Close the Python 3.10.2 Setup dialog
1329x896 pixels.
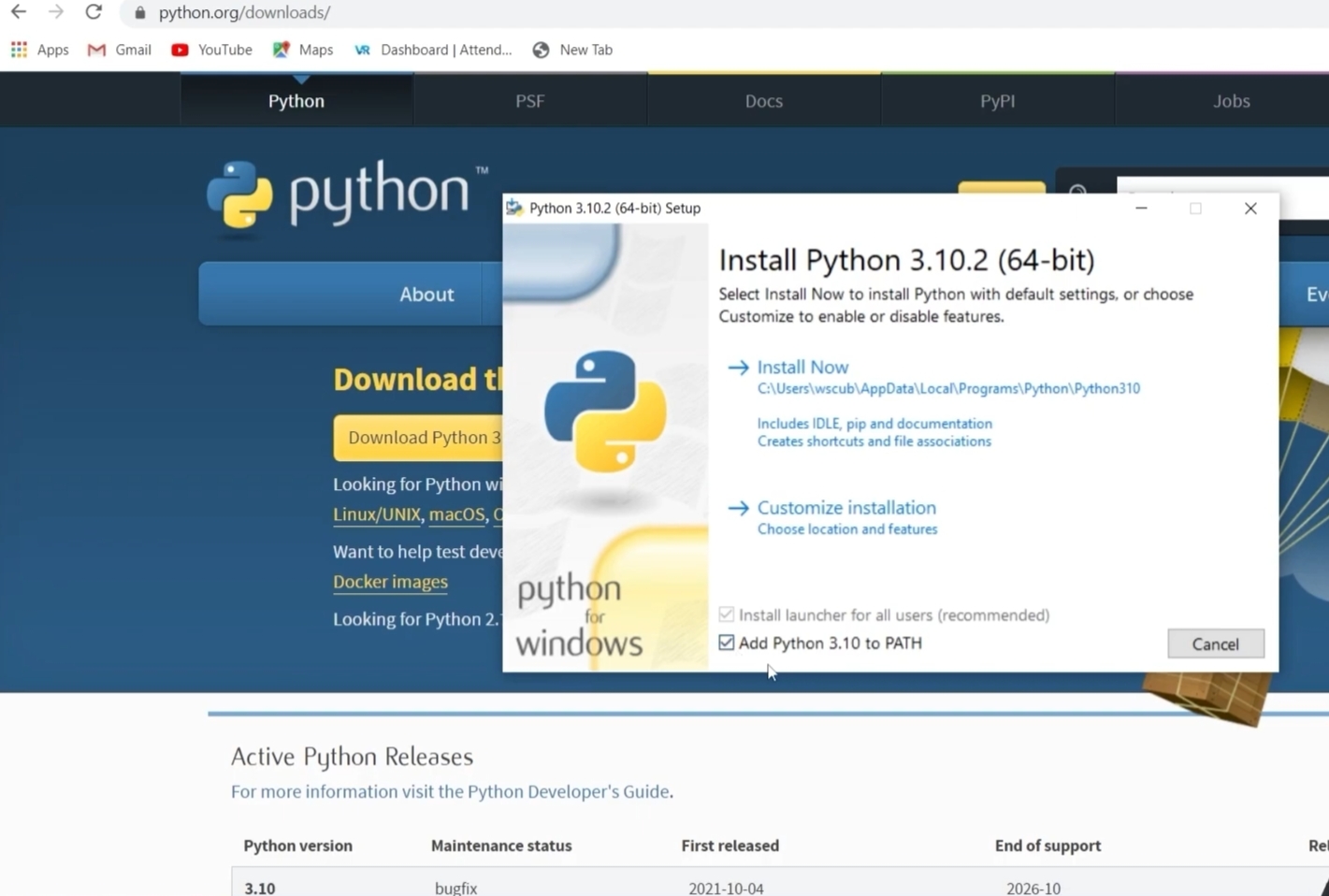(1250, 208)
